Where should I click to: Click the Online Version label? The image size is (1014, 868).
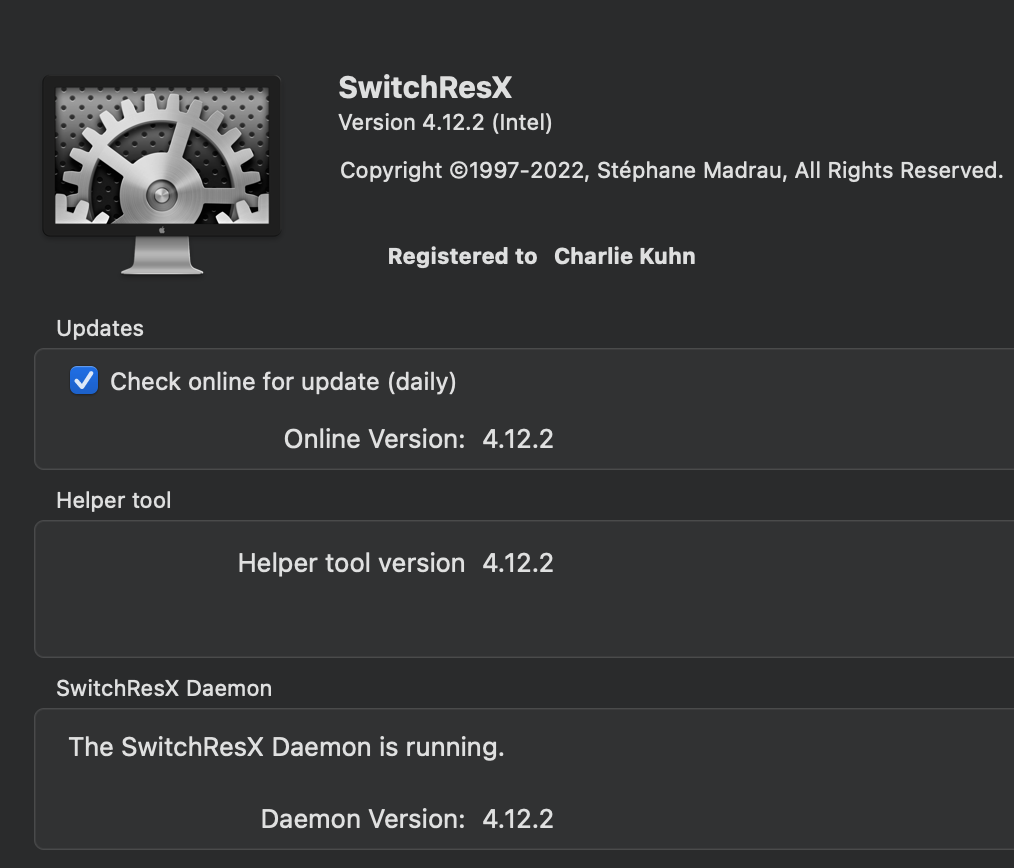374,439
